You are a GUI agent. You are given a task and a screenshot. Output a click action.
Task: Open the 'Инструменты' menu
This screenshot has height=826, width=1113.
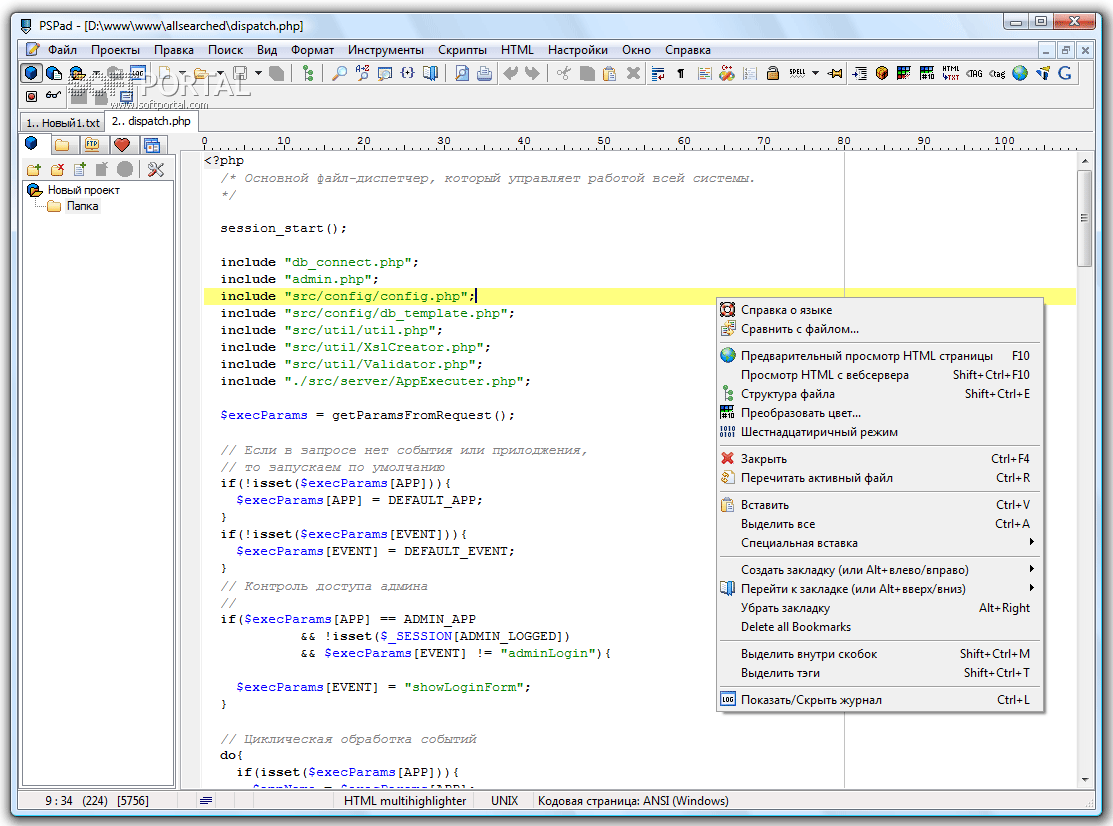385,50
